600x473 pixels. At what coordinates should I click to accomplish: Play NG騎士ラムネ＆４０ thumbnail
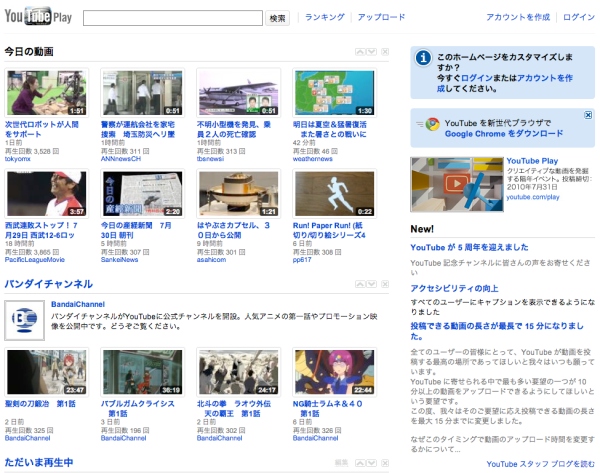pyautogui.click(x=334, y=372)
